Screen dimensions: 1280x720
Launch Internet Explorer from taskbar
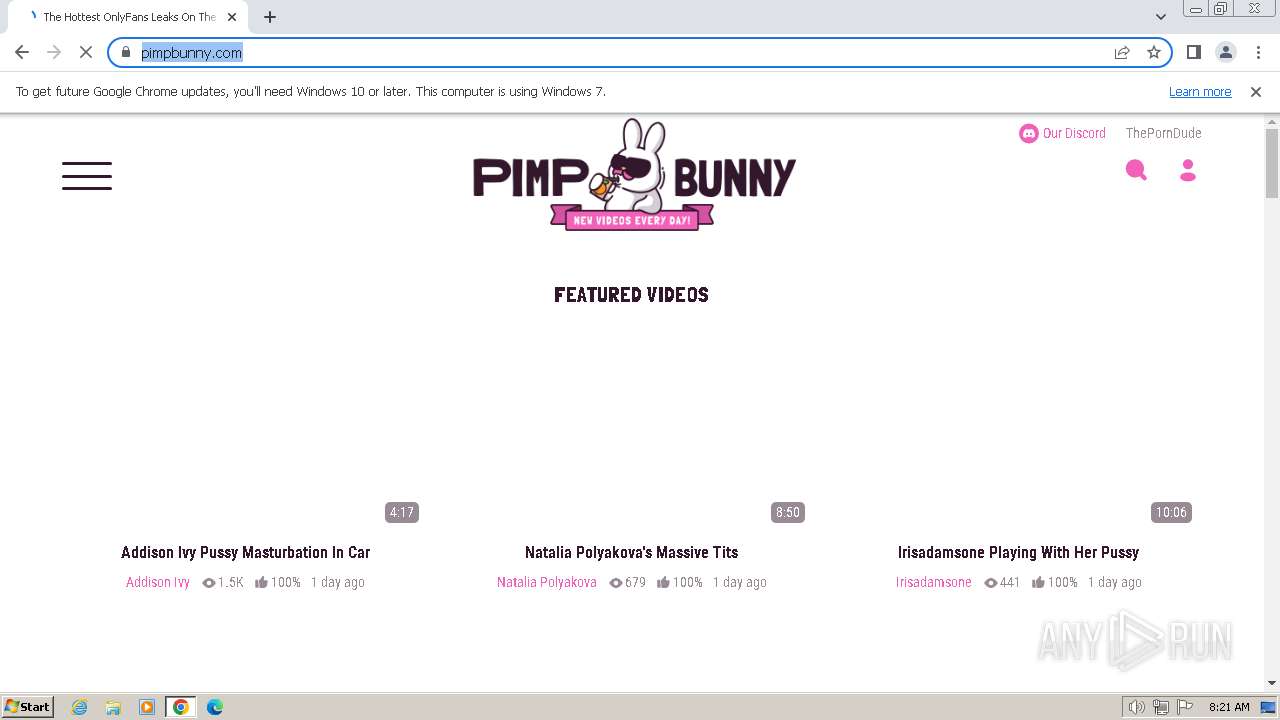tap(80, 707)
